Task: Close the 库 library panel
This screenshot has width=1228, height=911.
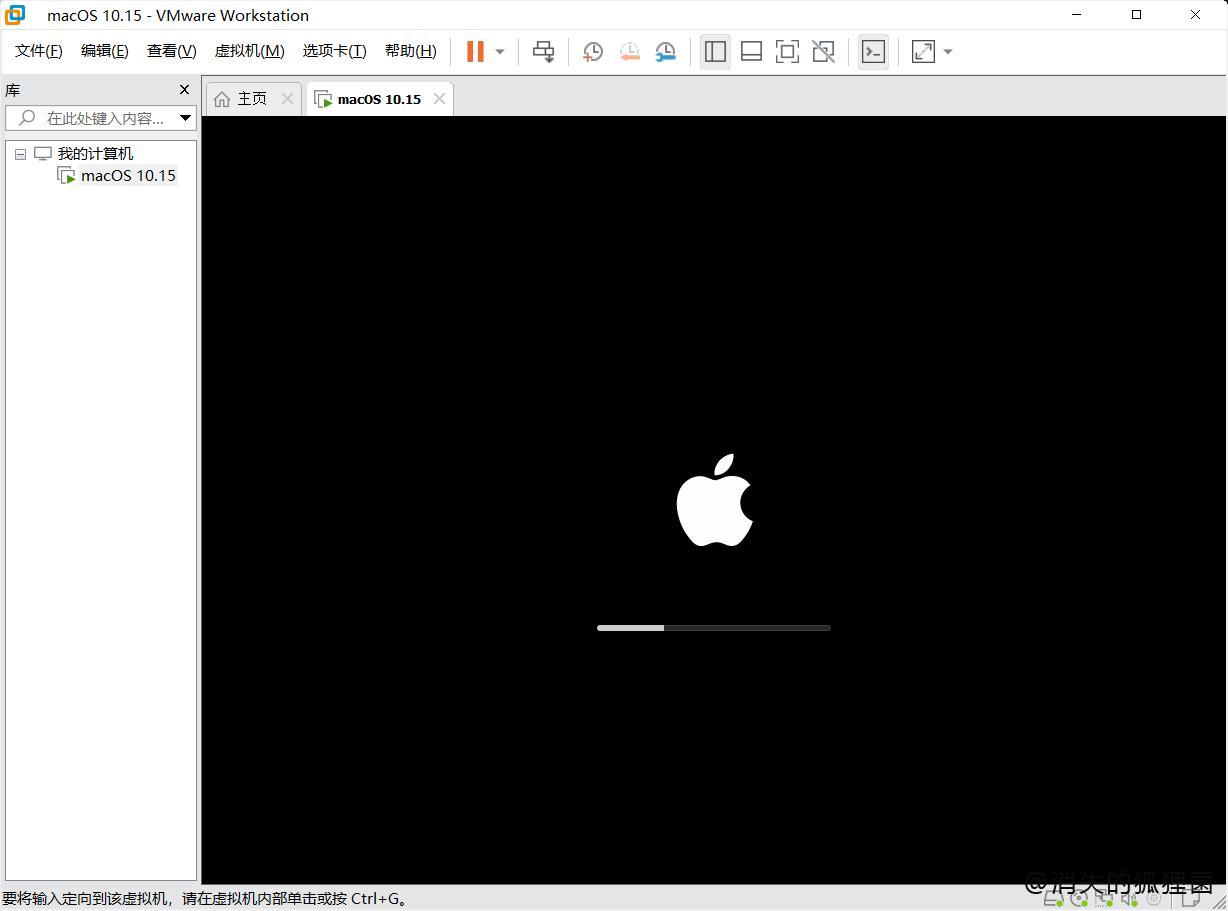Action: (184, 90)
